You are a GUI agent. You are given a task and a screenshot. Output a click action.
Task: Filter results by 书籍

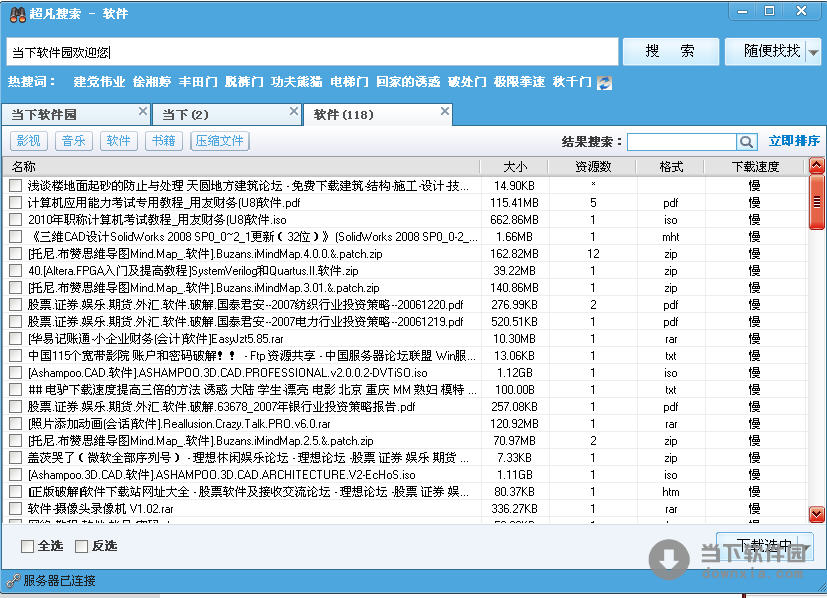(x=164, y=141)
